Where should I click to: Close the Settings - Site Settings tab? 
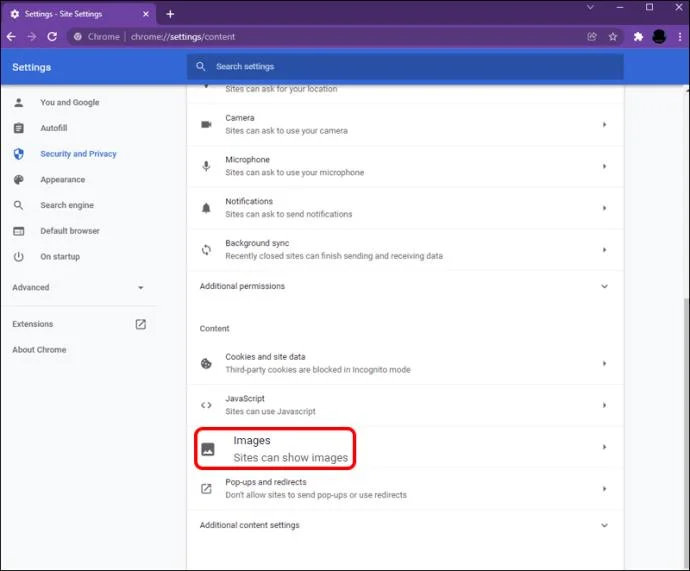point(146,14)
